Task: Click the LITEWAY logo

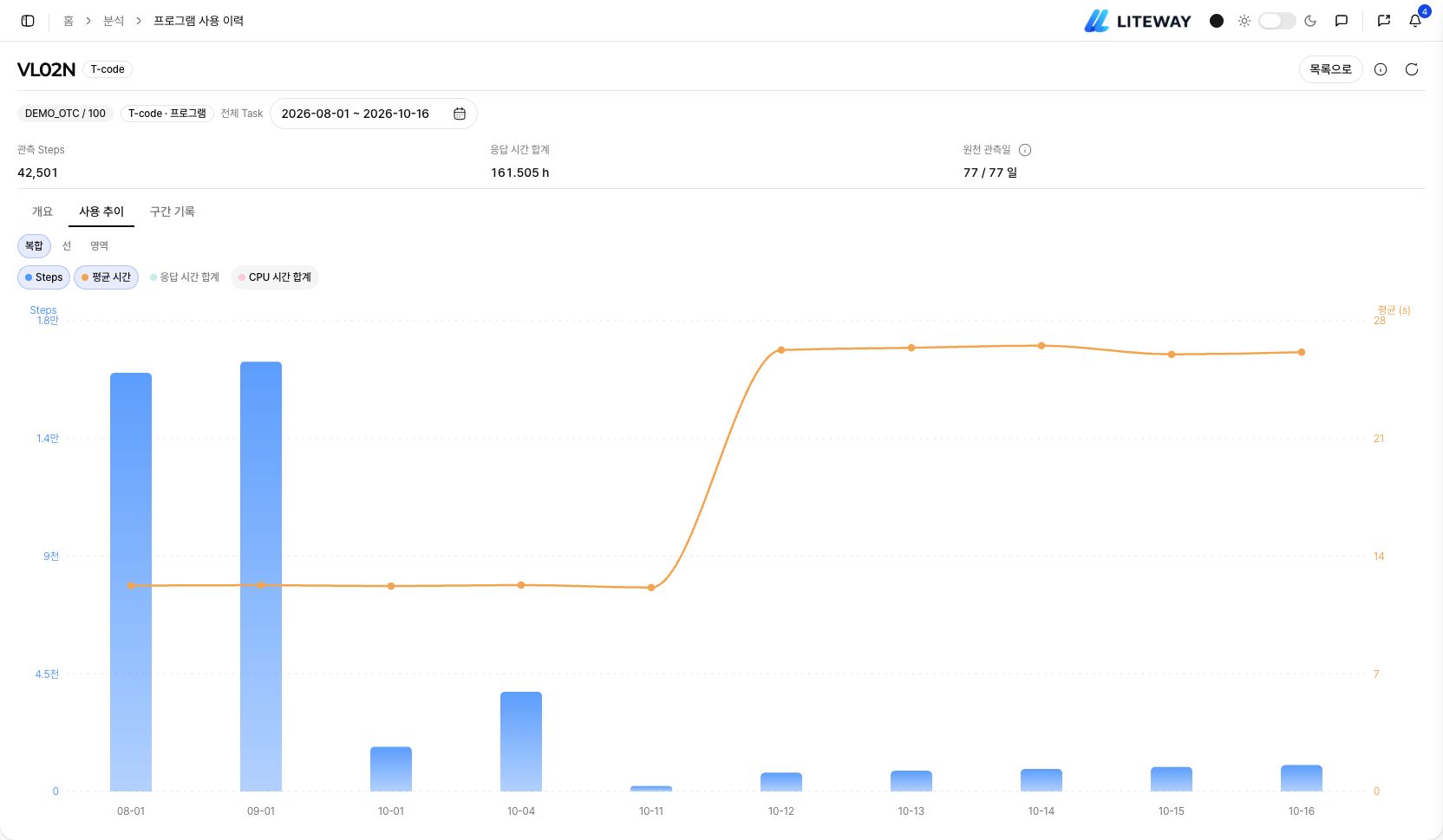Action: pos(1138,21)
